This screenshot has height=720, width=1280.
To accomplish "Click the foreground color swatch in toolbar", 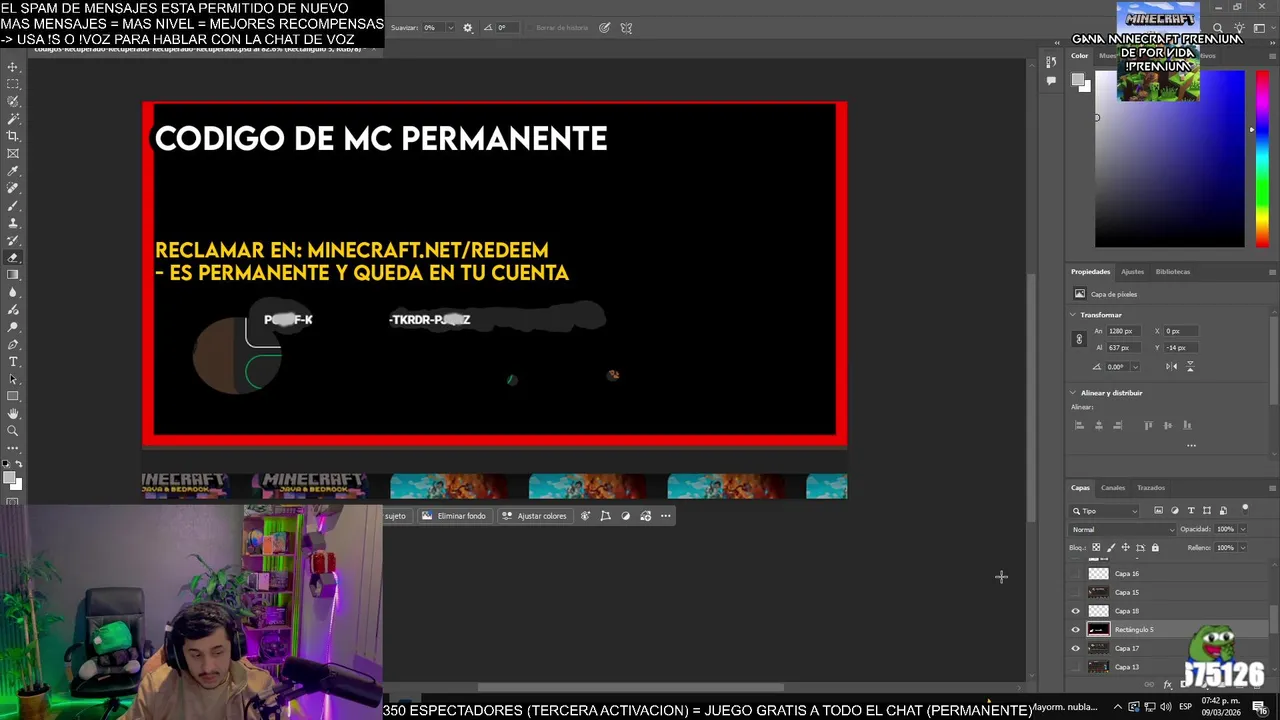I will pyautogui.click(x=10, y=478).
